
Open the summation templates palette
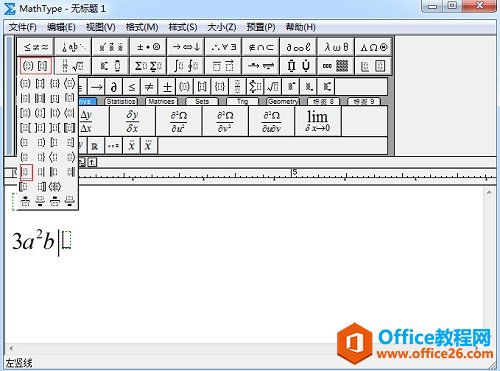point(148,66)
